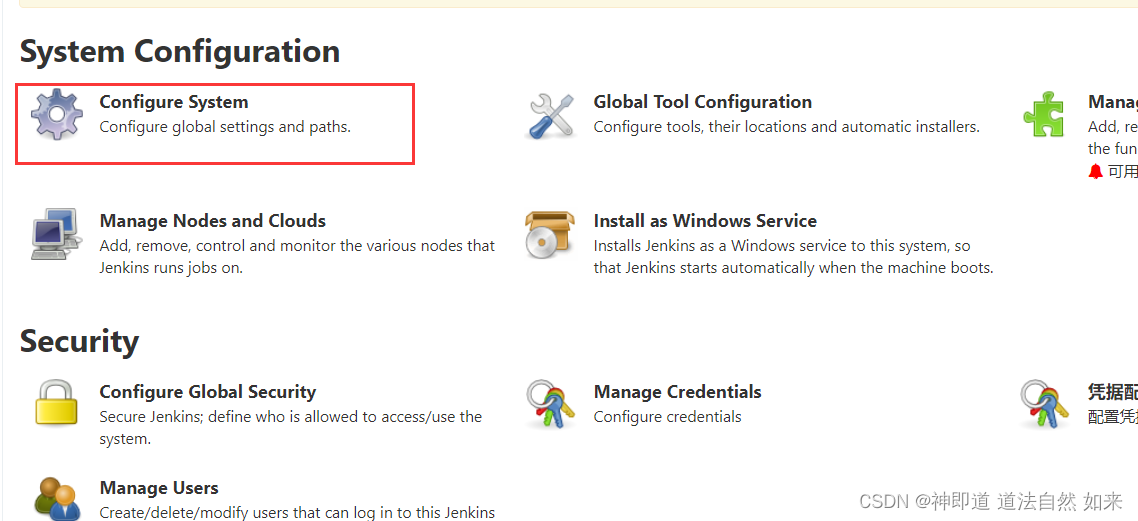Screen dimensions: 1138x521
Task: Click the gear icon for Configure System
Action: point(57,114)
